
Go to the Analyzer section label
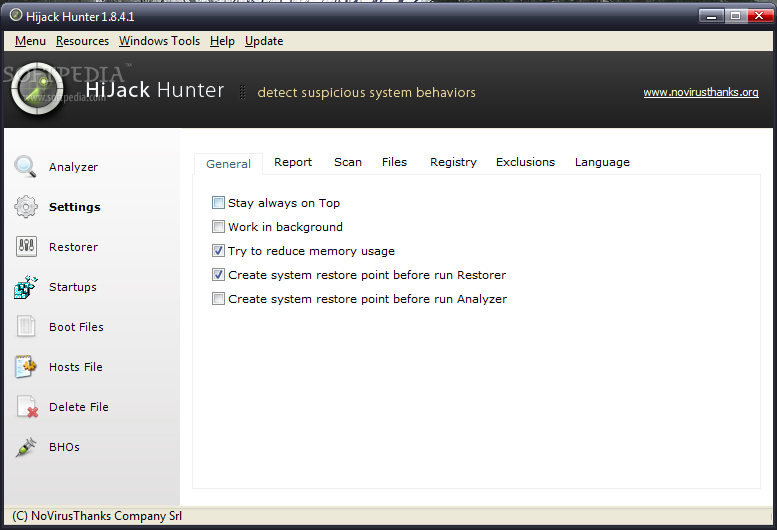tap(73, 167)
